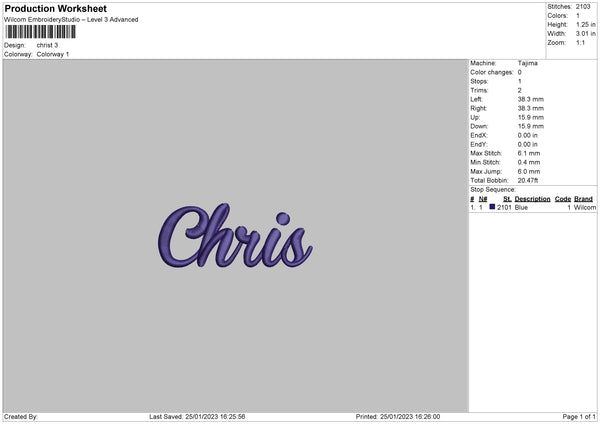
Task: Click the barcode image in header
Action: click(x=40, y=32)
